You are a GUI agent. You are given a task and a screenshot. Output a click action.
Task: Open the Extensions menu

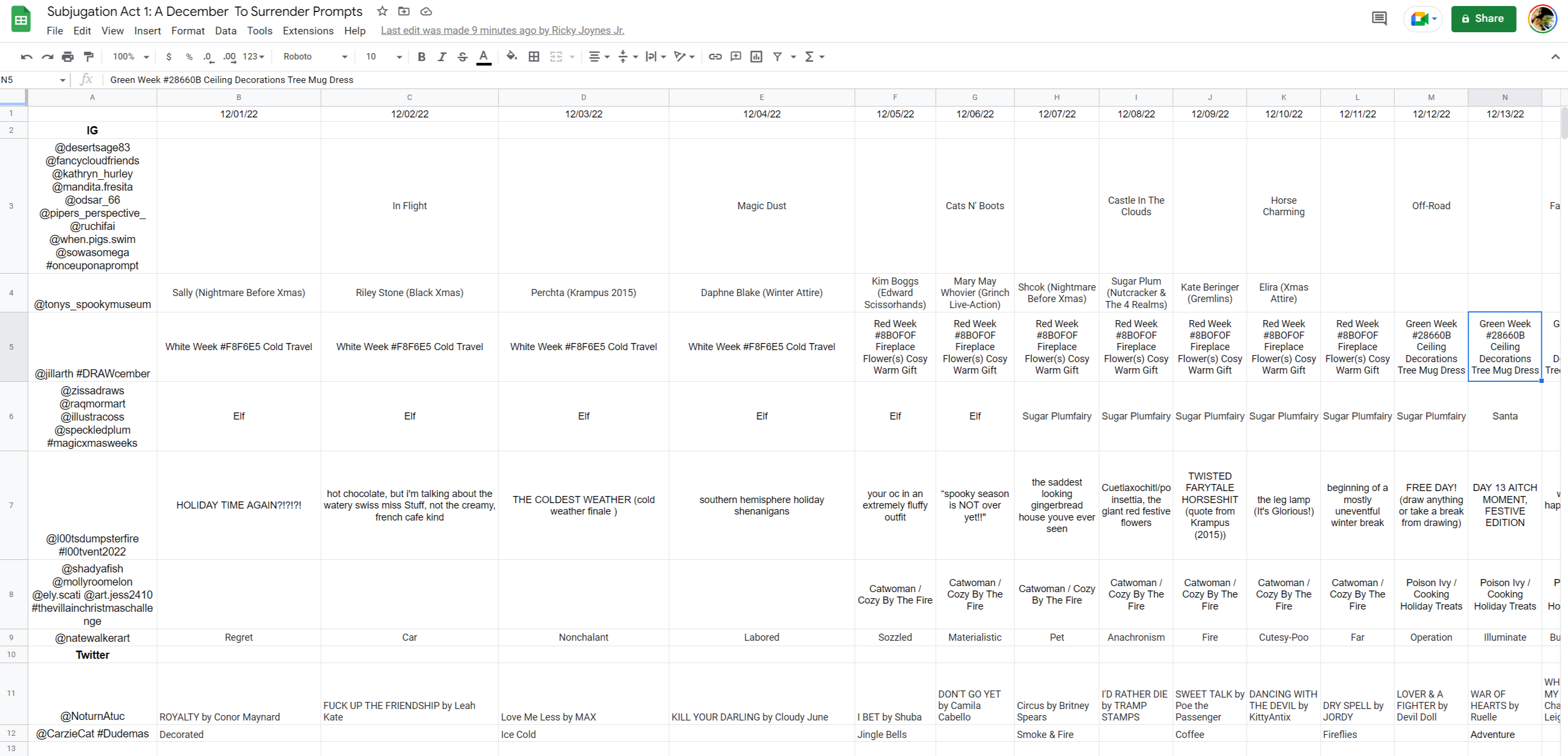[x=308, y=31]
